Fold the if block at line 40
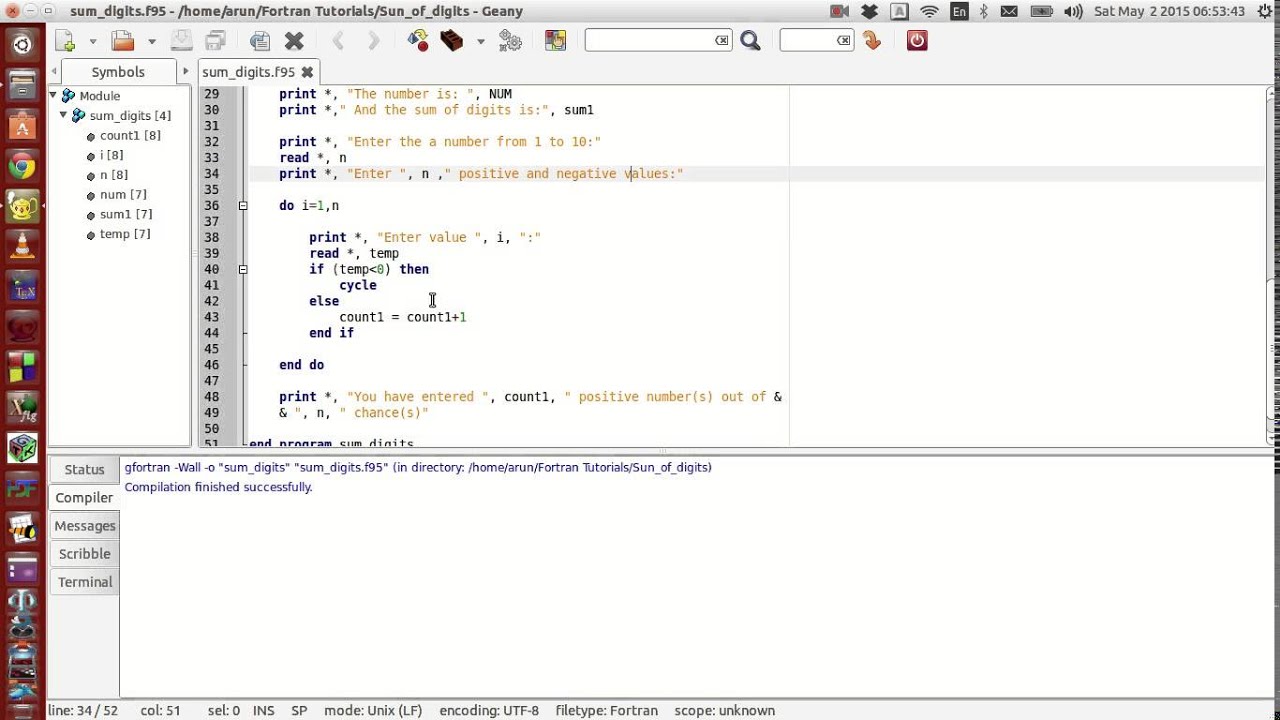 tap(243, 270)
